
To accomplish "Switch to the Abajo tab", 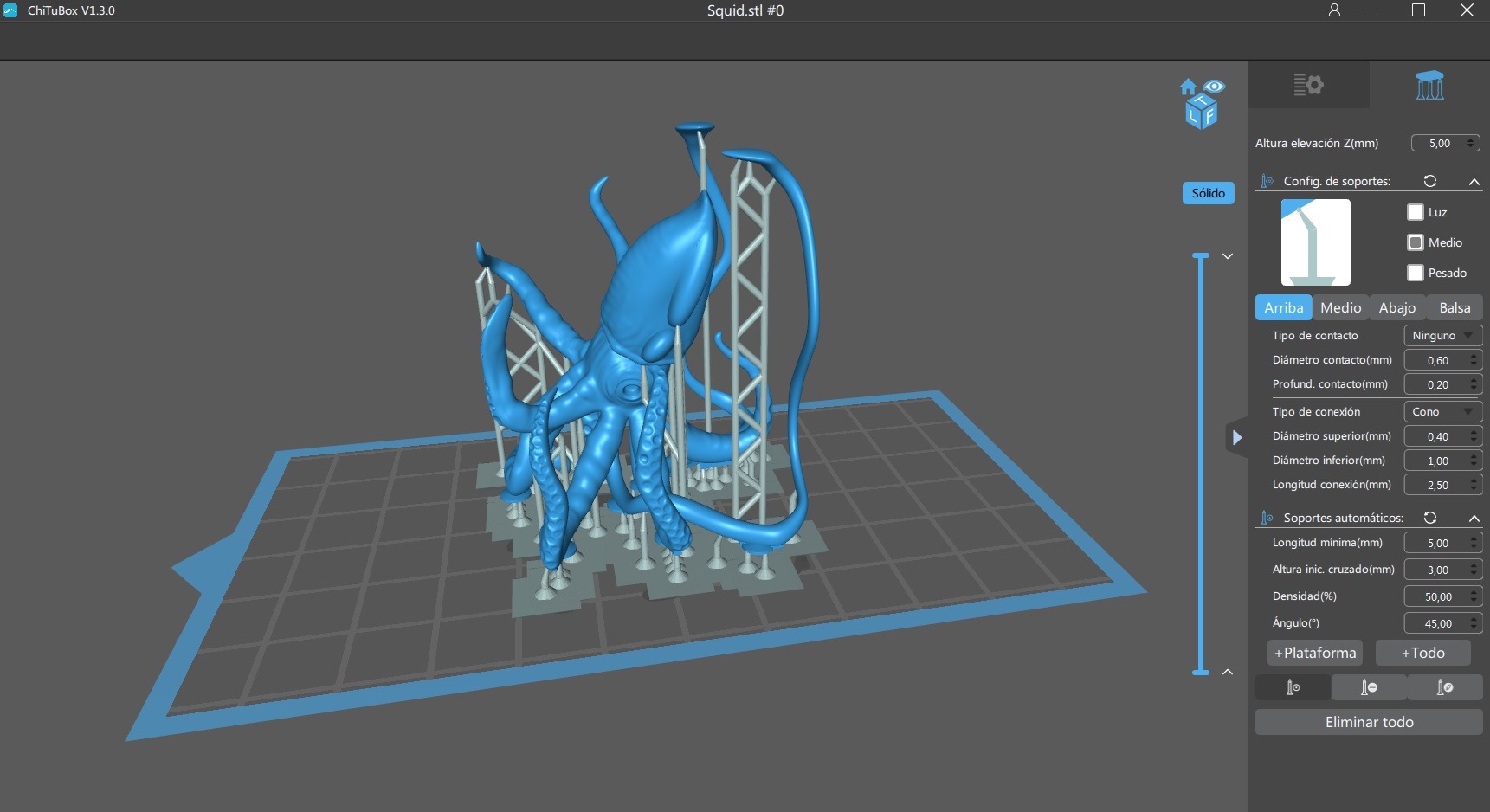I will pyautogui.click(x=1396, y=308).
